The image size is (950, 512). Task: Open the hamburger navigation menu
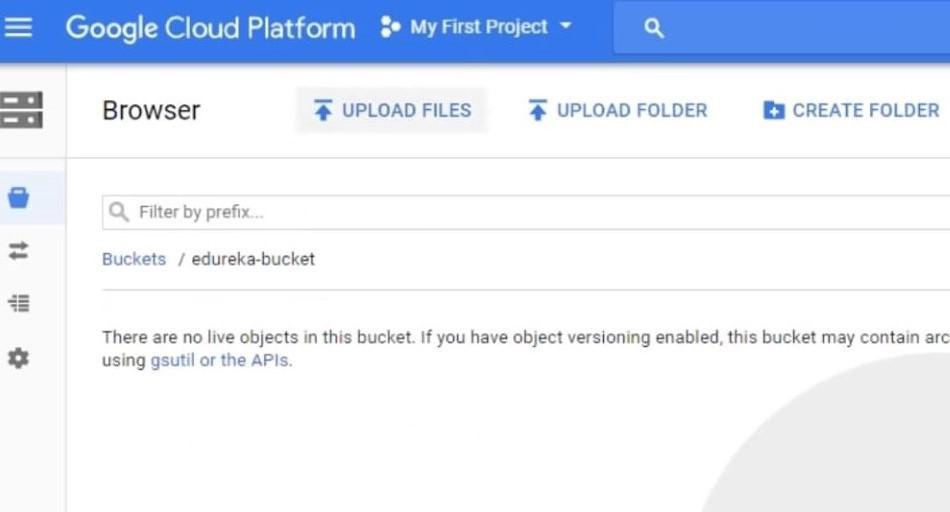(19, 27)
